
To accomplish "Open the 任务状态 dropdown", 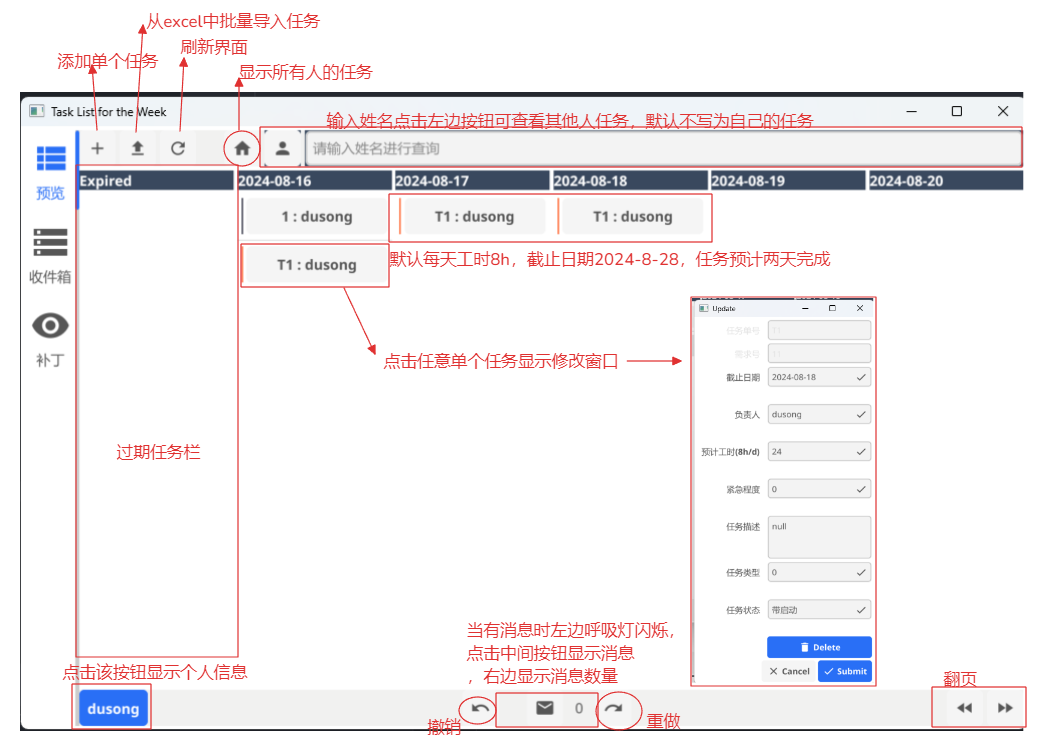I will point(819,610).
